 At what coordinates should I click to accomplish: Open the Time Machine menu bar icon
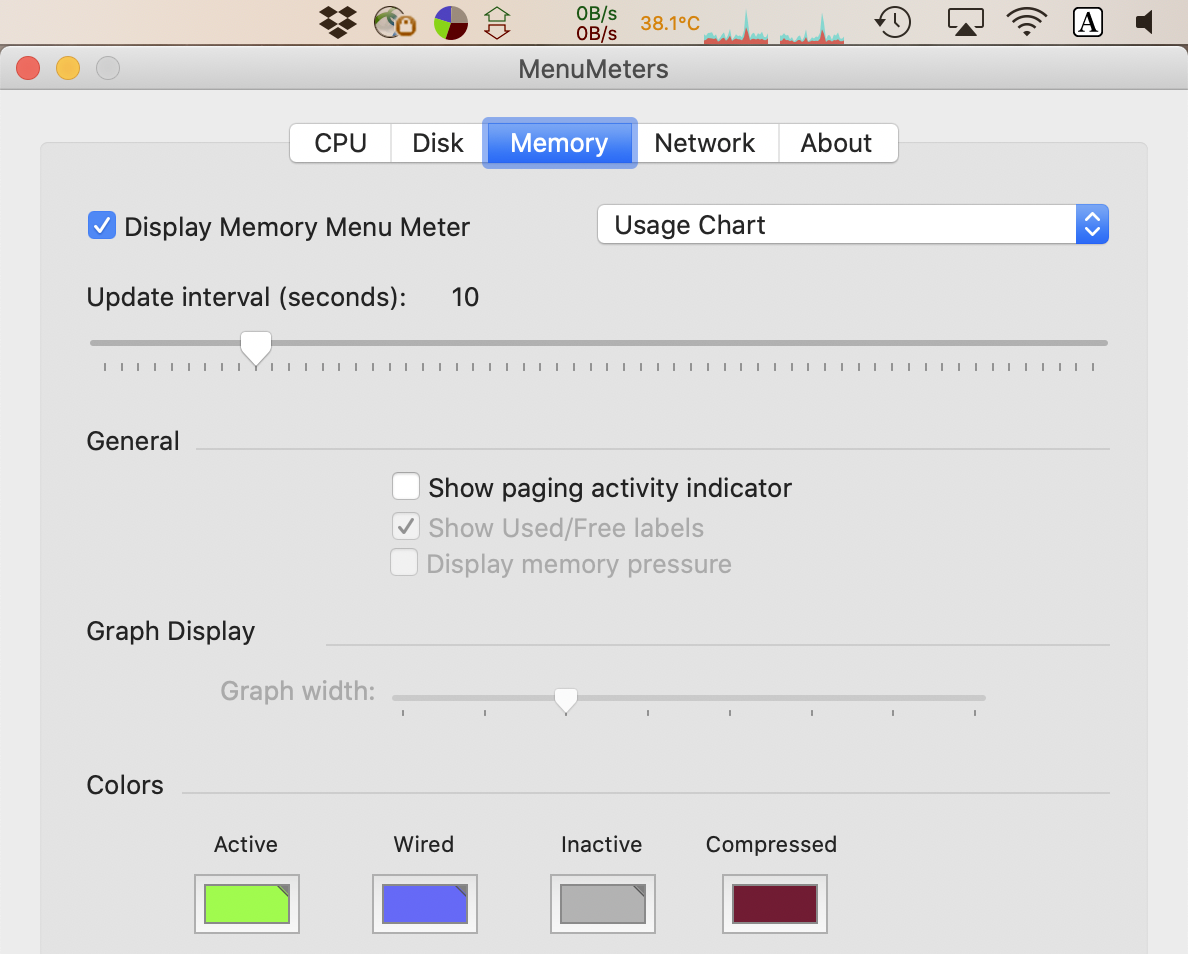(x=893, y=22)
